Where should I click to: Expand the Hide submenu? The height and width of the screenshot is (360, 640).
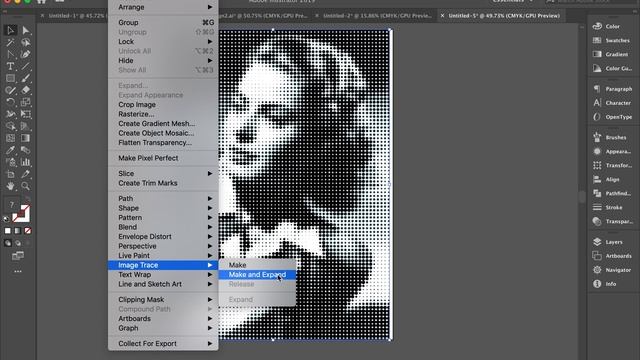pyautogui.click(x=163, y=60)
